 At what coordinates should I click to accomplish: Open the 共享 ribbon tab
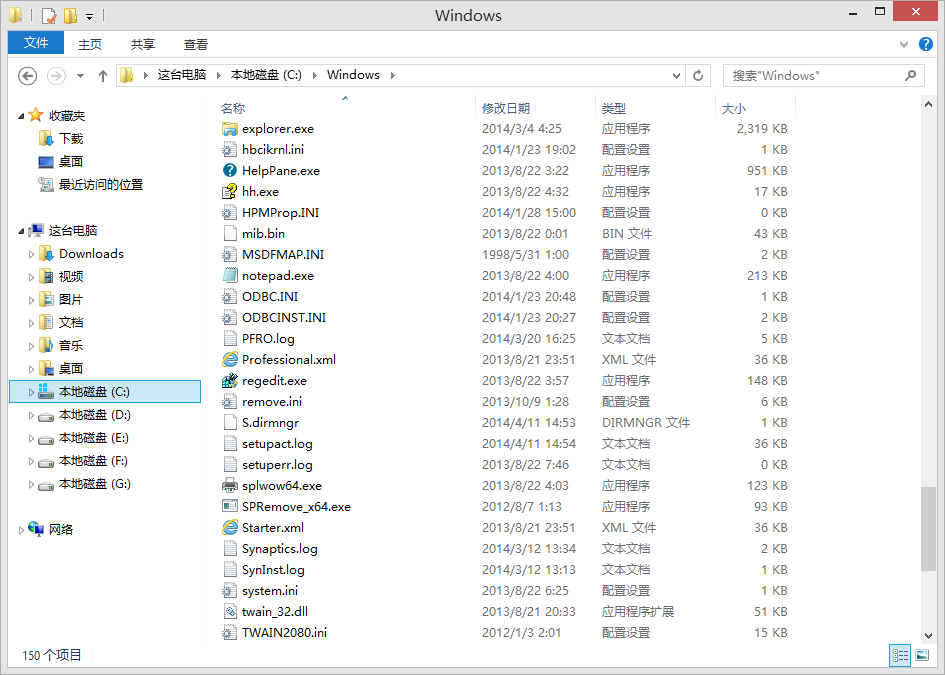[143, 44]
